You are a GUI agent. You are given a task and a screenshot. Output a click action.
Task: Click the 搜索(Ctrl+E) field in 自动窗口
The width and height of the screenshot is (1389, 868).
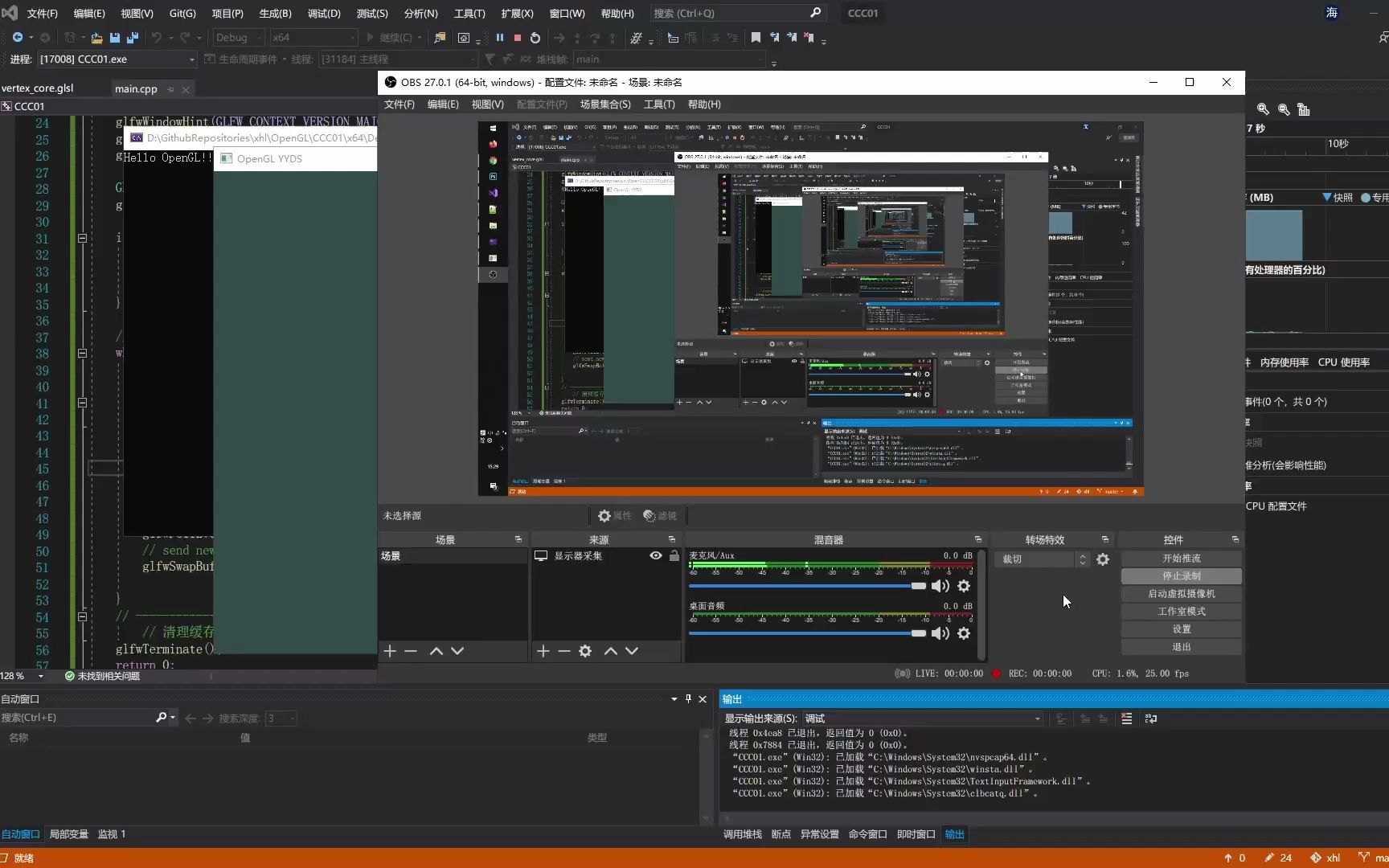point(79,718)
